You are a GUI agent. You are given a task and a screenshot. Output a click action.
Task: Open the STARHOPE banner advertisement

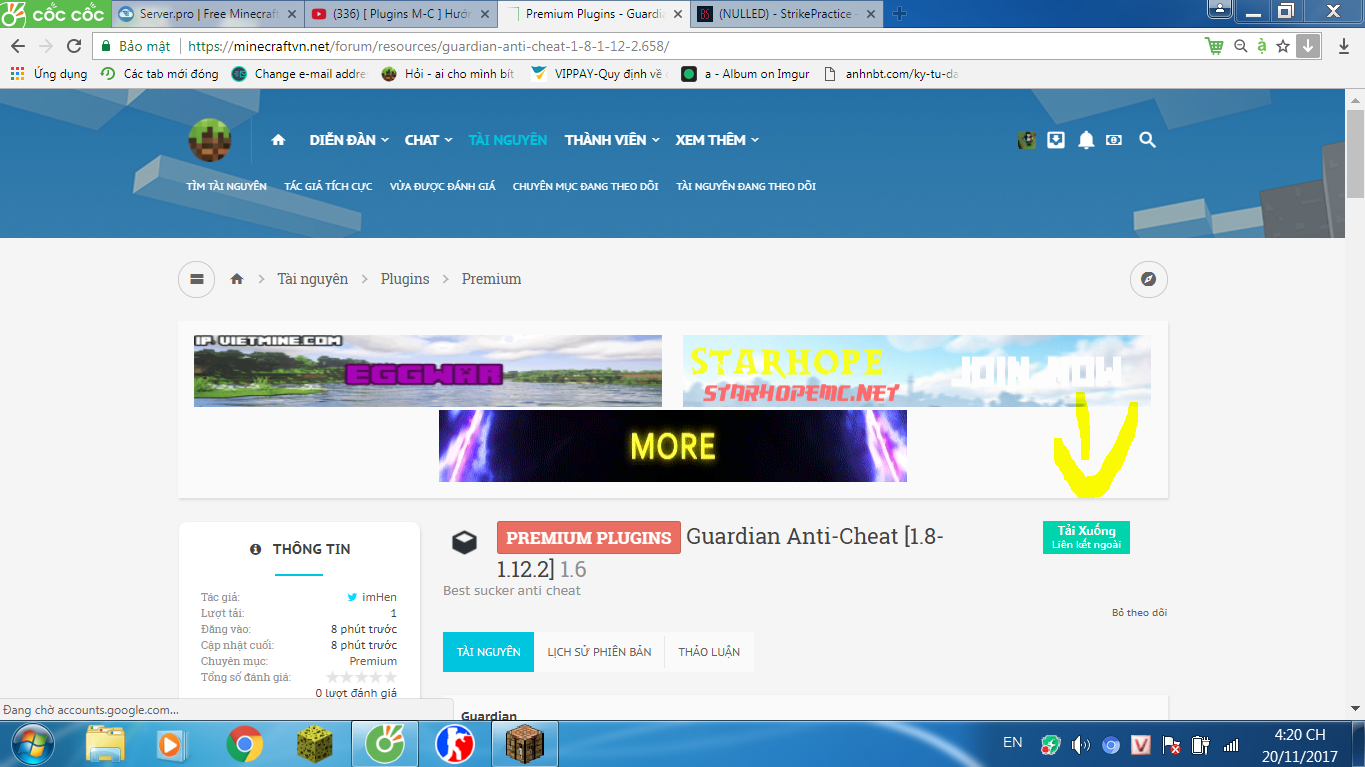click(x=917, y=371)
